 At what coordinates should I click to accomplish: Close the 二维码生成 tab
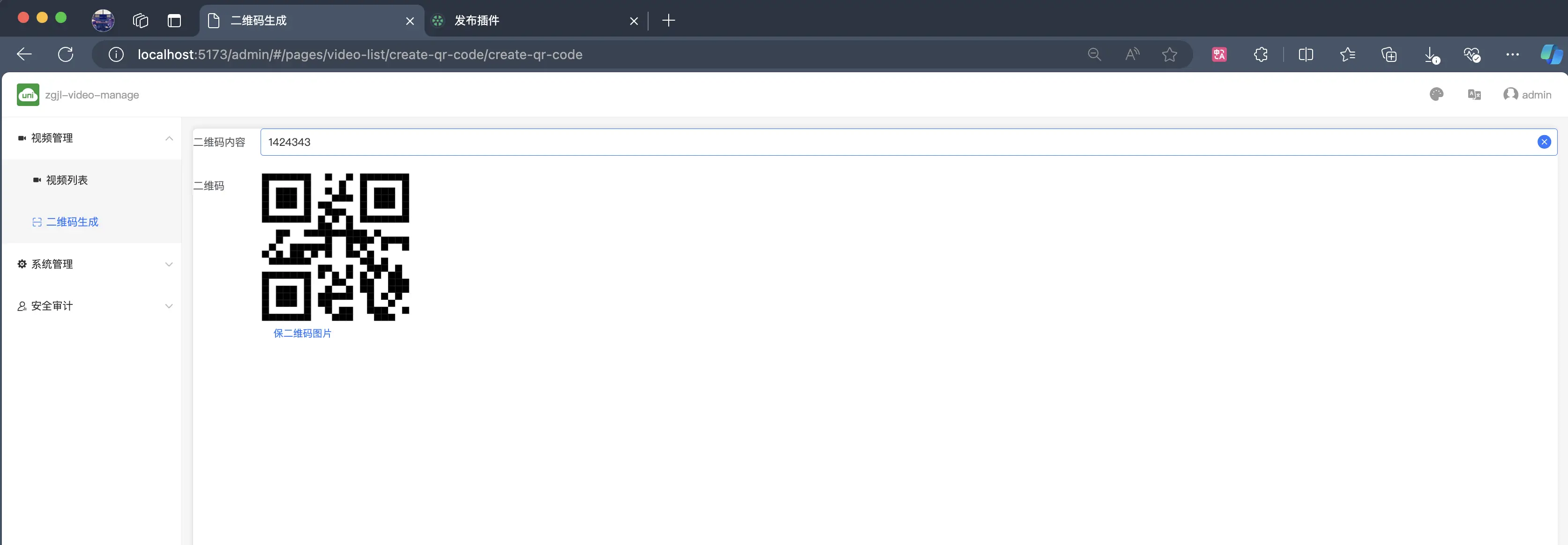410,21
